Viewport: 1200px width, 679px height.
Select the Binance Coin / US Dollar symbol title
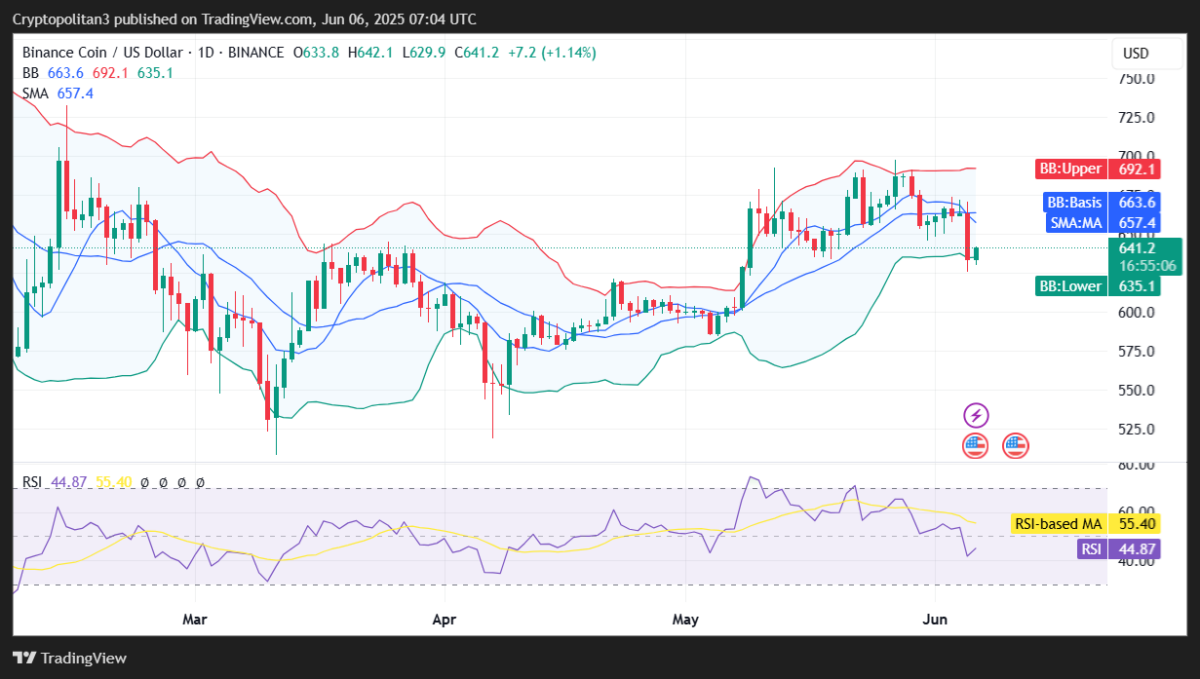coord(102,52)
